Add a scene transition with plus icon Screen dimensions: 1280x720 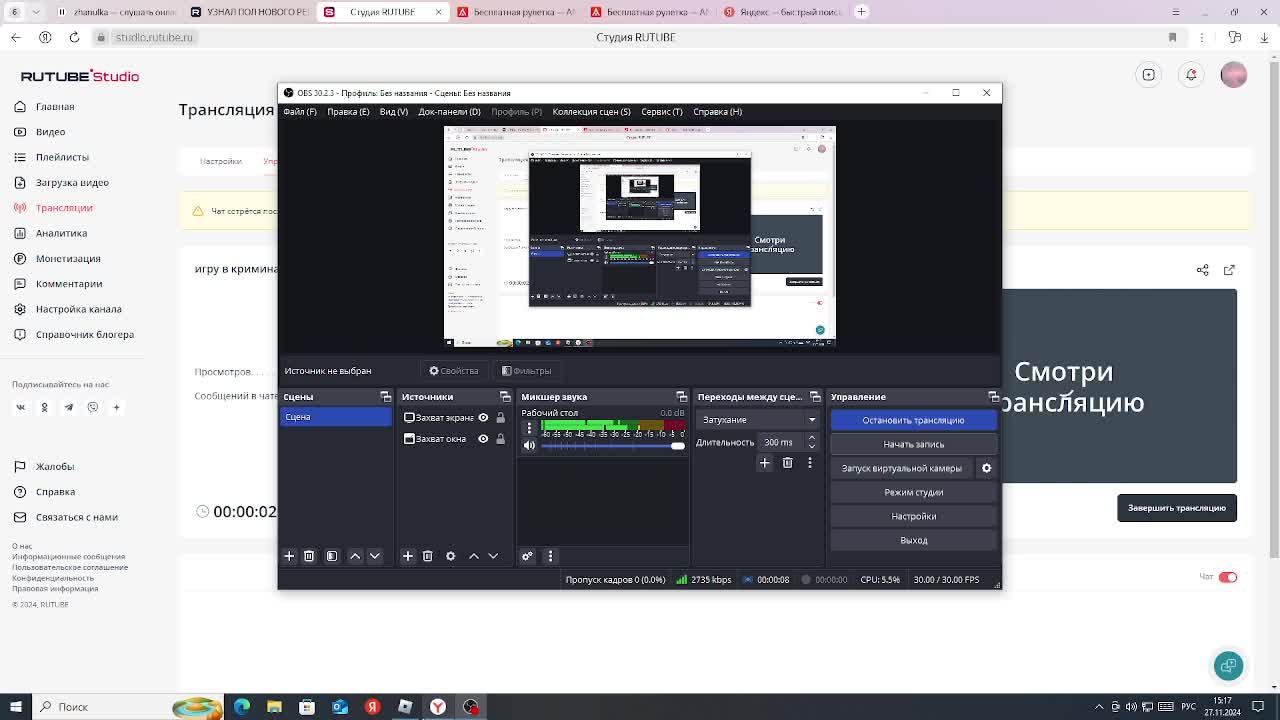pos(765,463)
